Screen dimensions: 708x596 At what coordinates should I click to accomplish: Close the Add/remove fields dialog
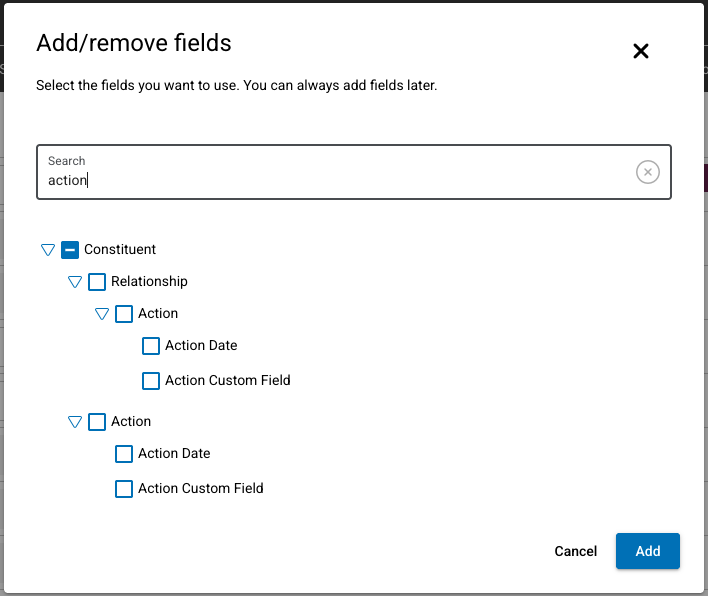click(x=641, y=51)
